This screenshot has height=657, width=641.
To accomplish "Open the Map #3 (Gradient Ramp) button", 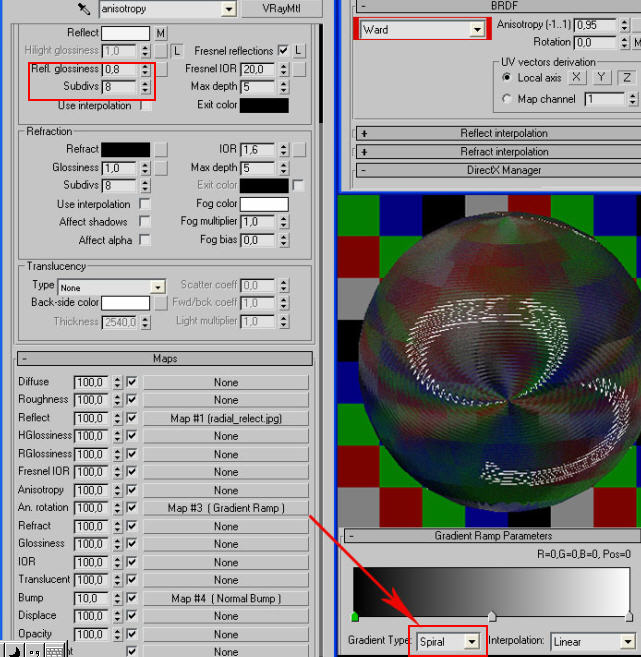I will pyautogui.click(x=225, y=508).
